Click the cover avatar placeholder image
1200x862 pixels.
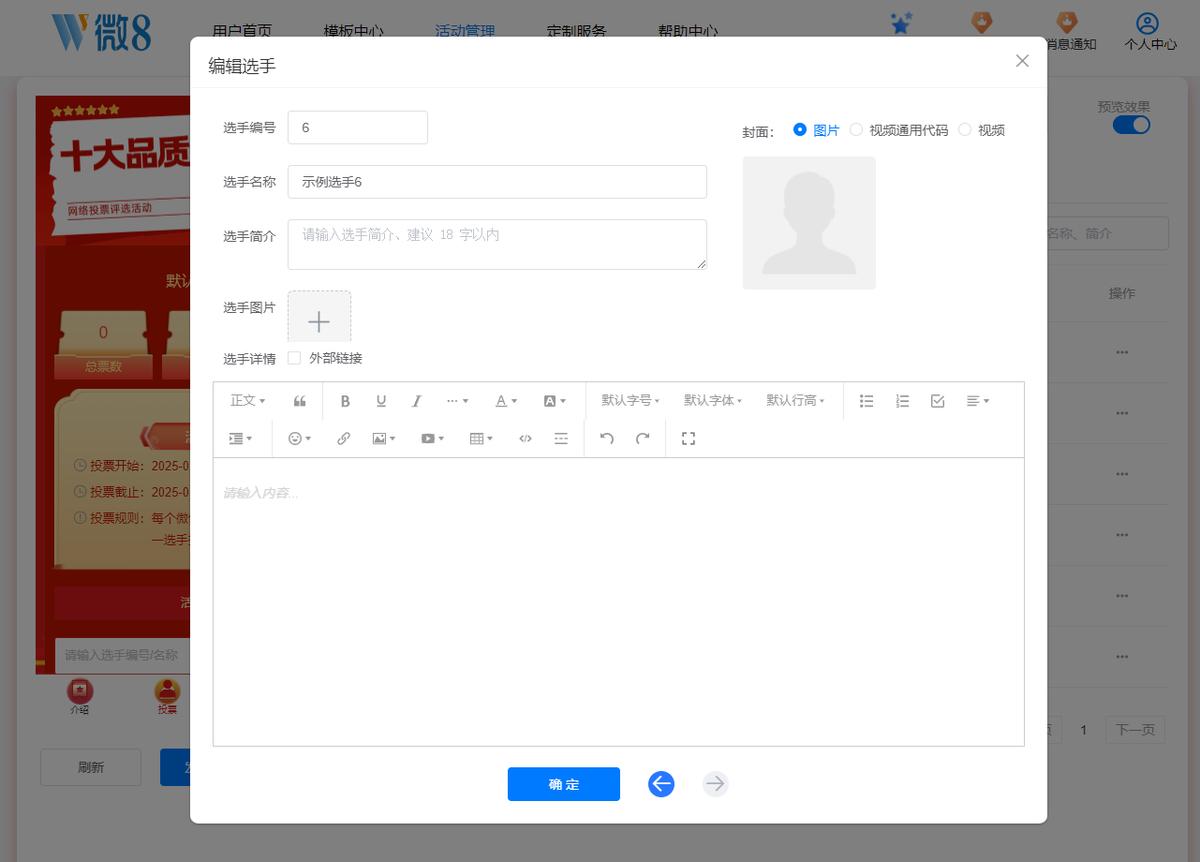(809, 223)
